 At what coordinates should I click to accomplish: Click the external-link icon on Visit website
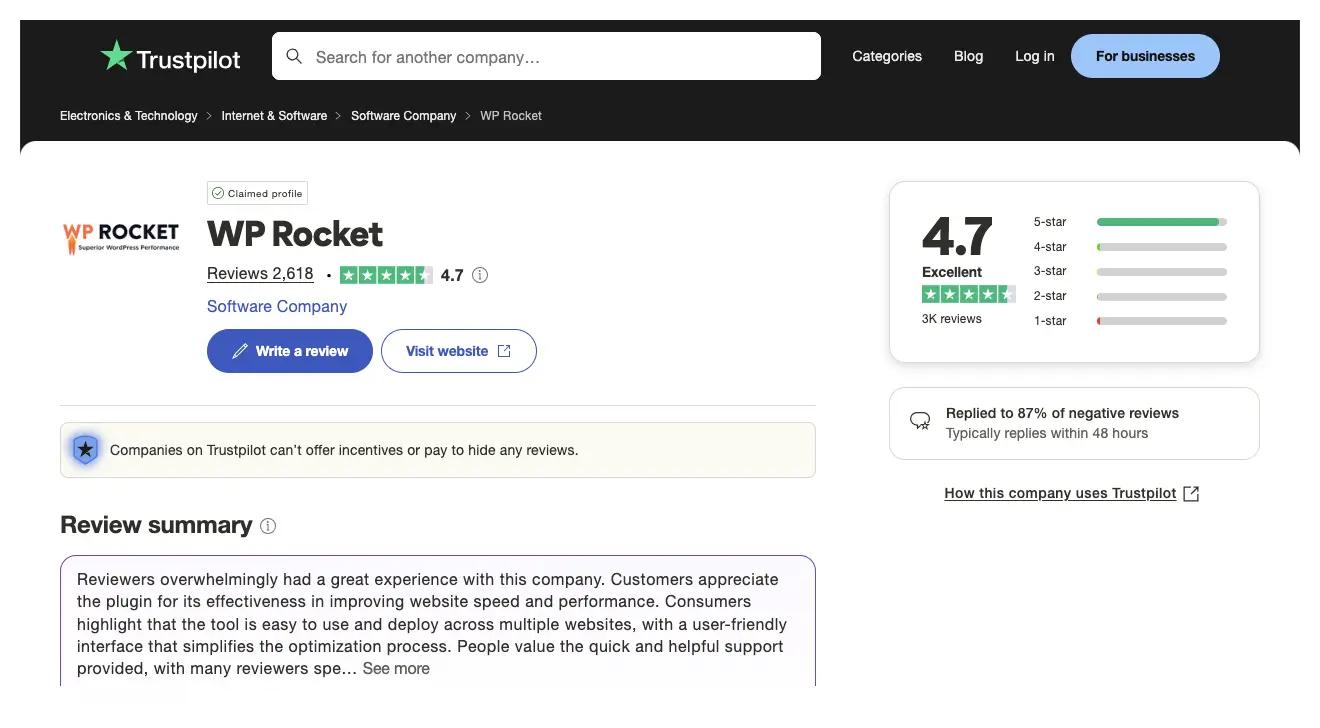pos(506,351)
